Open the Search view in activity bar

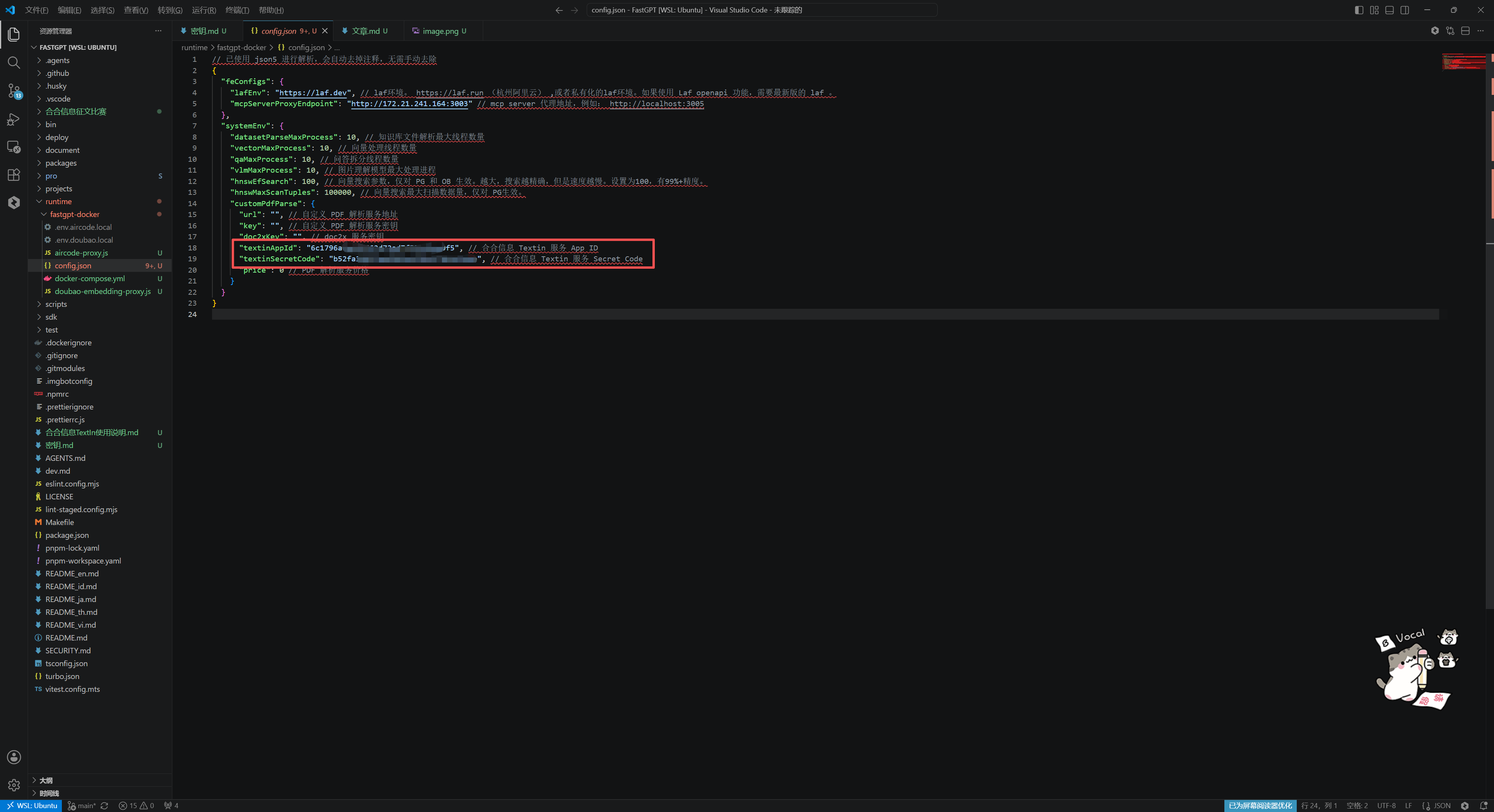(x=14, y=62)
